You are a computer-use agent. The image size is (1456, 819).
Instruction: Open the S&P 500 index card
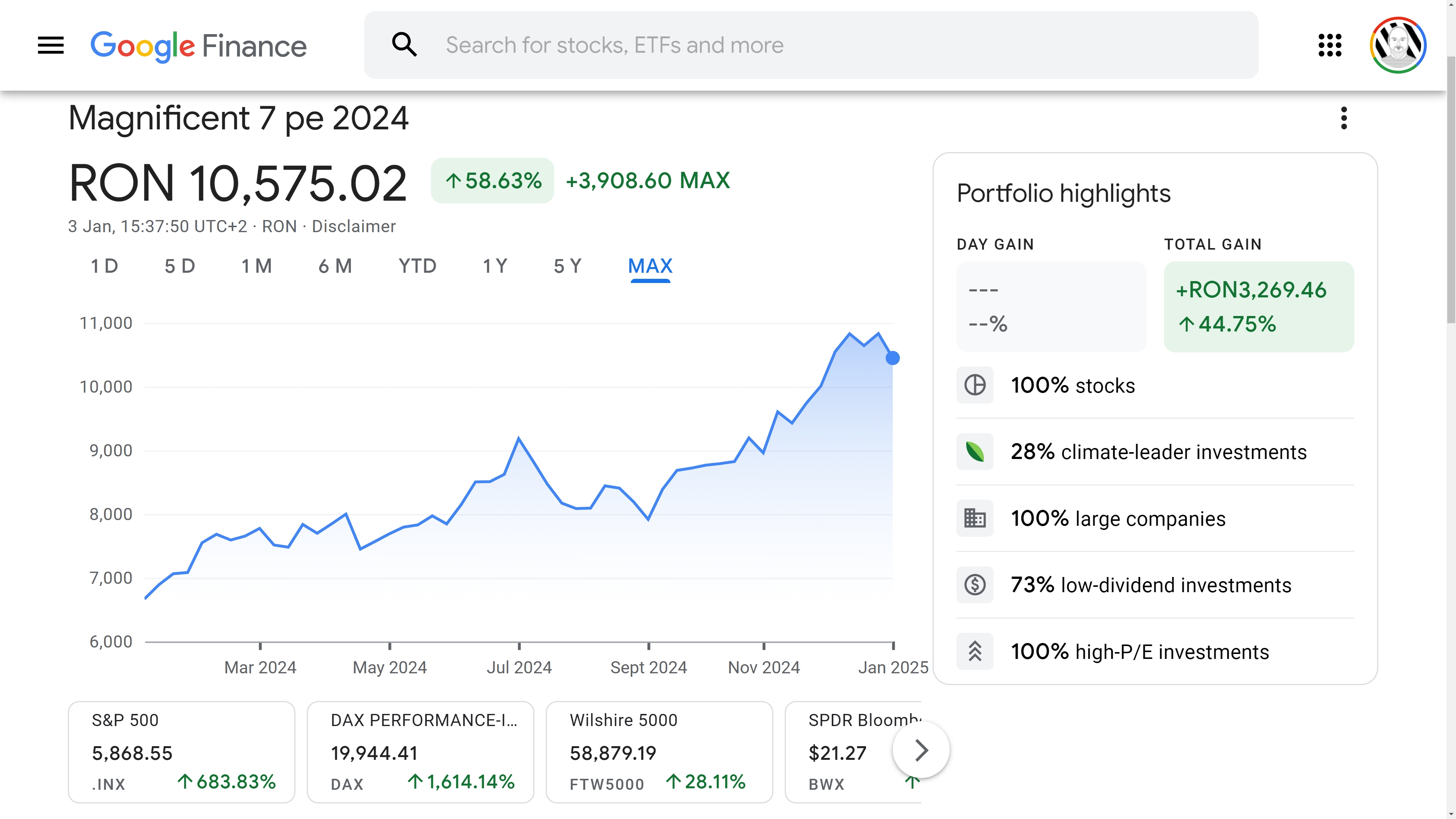tap(181, 752)
